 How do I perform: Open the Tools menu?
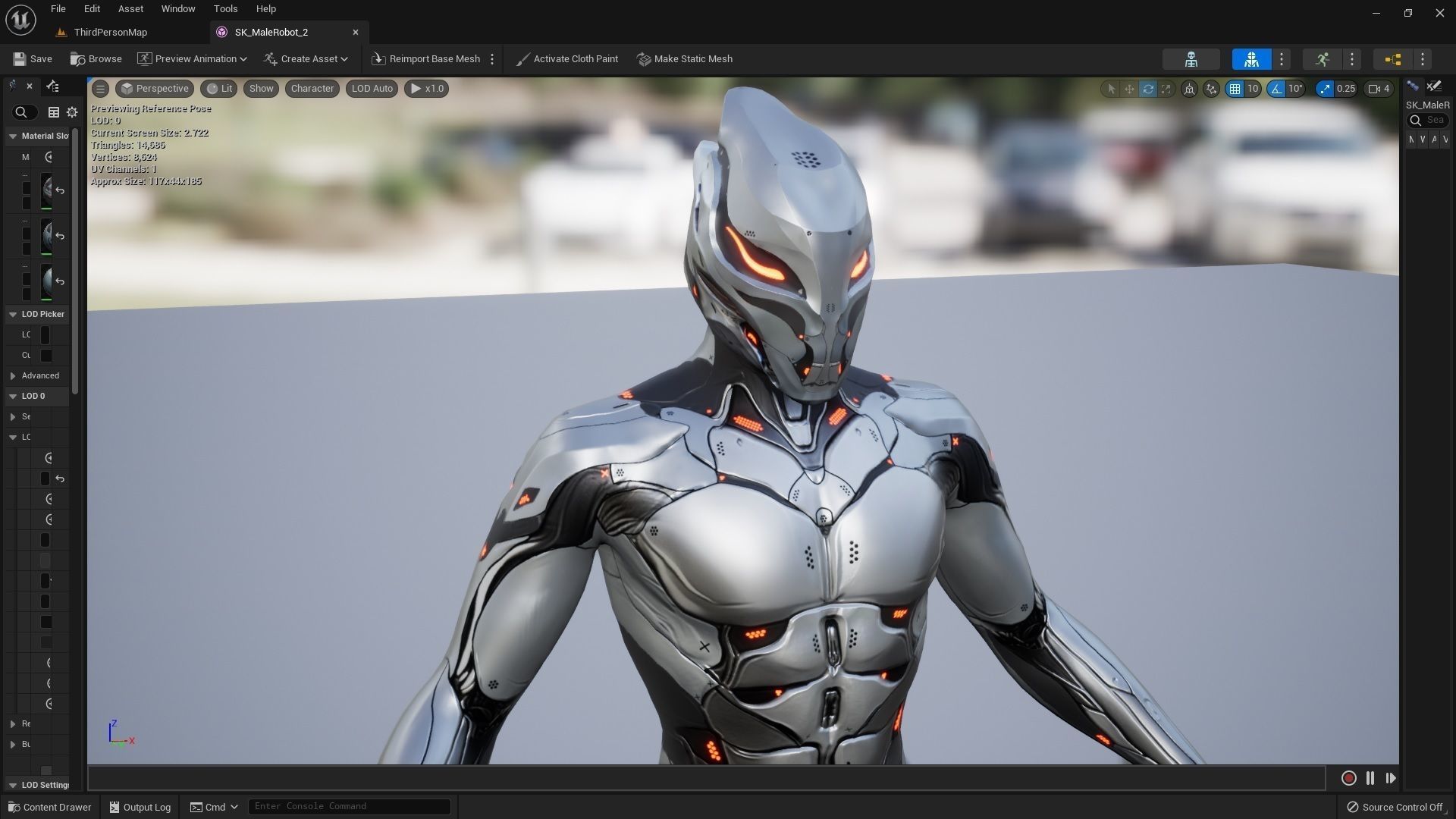coord(225,9)
